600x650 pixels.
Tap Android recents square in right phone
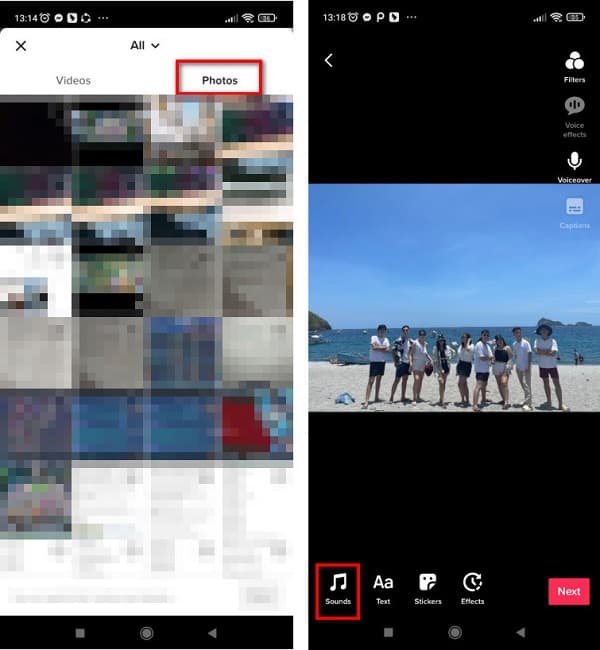(388, 632)
